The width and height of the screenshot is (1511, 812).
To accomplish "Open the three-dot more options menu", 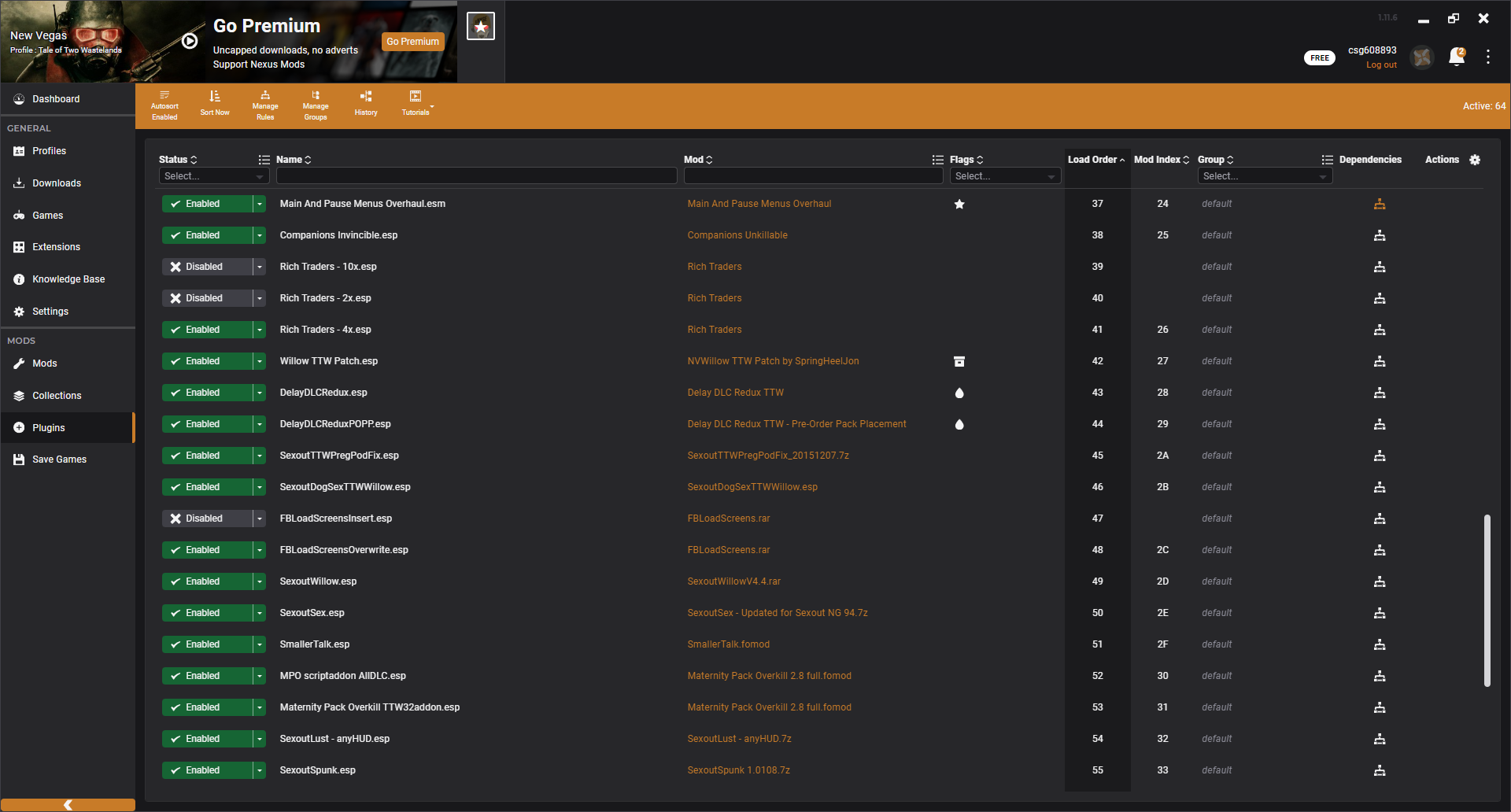I will (x=1488, y=57).
